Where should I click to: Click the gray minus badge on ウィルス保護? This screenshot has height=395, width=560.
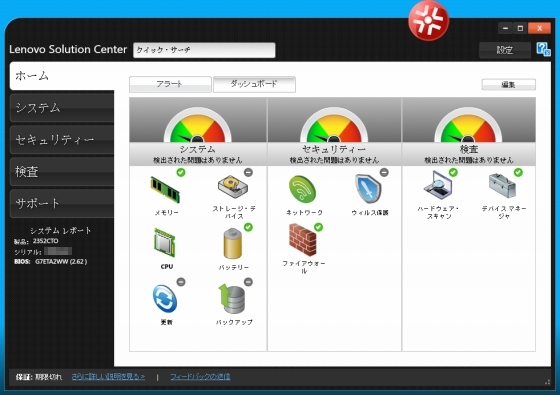pos(384,172)
